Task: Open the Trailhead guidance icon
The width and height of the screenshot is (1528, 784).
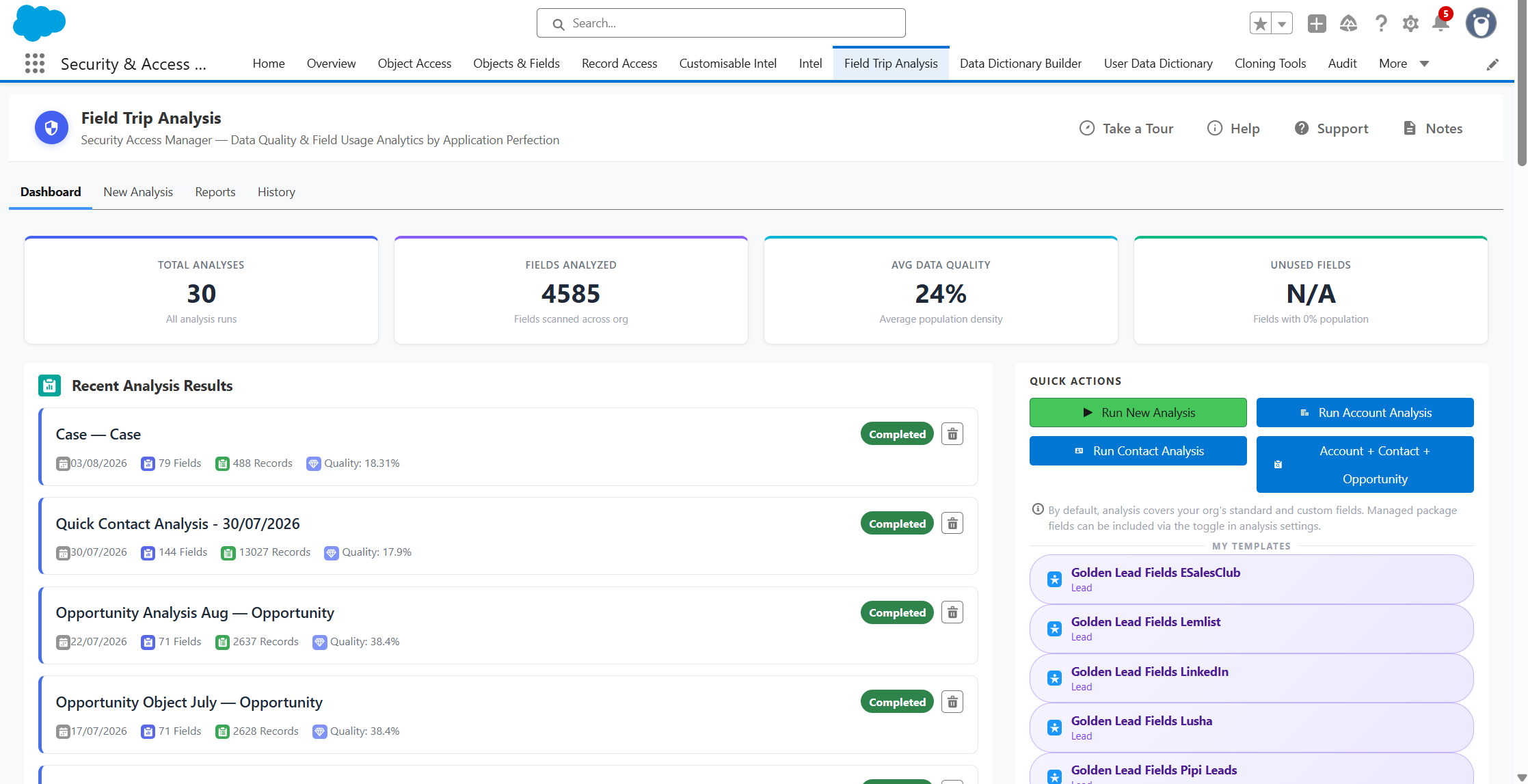Action: point(1348,24)
